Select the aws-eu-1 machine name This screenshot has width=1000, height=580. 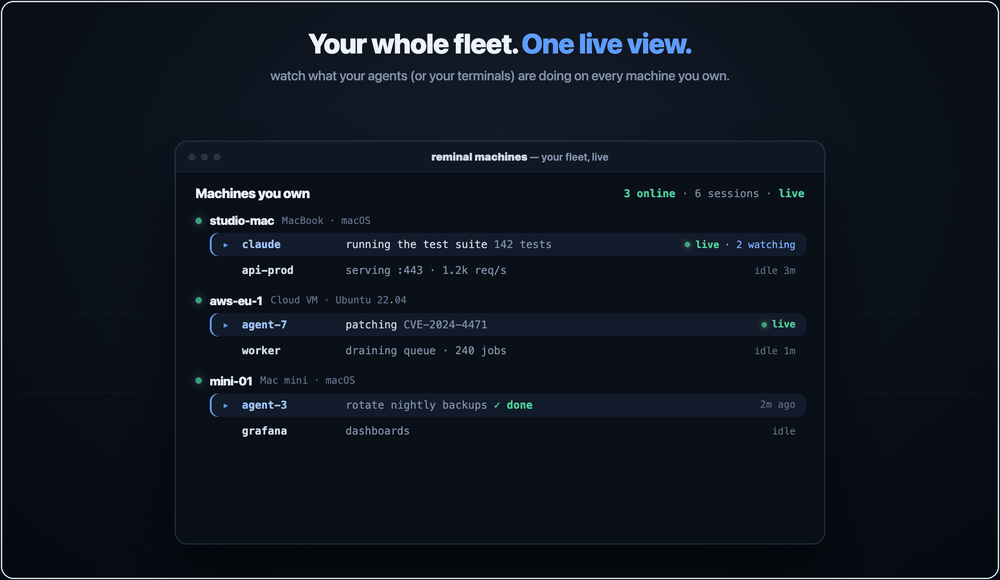[x=236, y=301]
